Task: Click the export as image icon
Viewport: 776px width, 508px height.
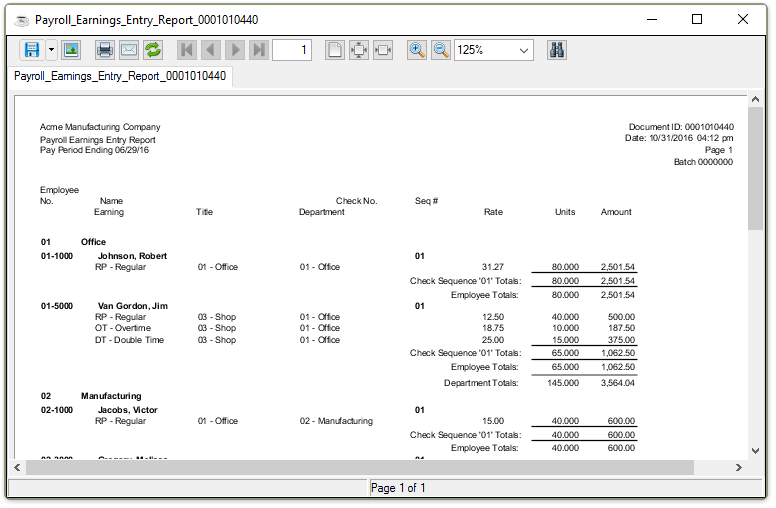Action: click(71, 50)
